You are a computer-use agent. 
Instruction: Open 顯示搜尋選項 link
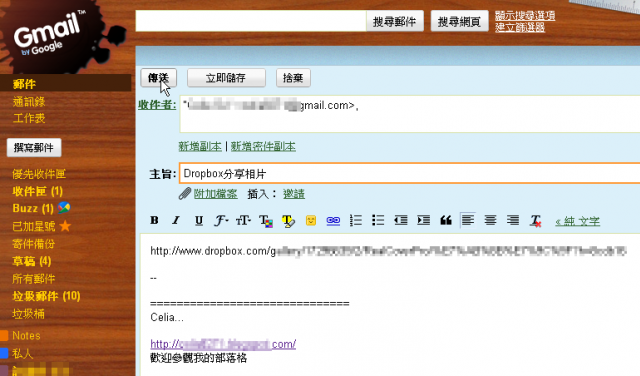point(525,16)
